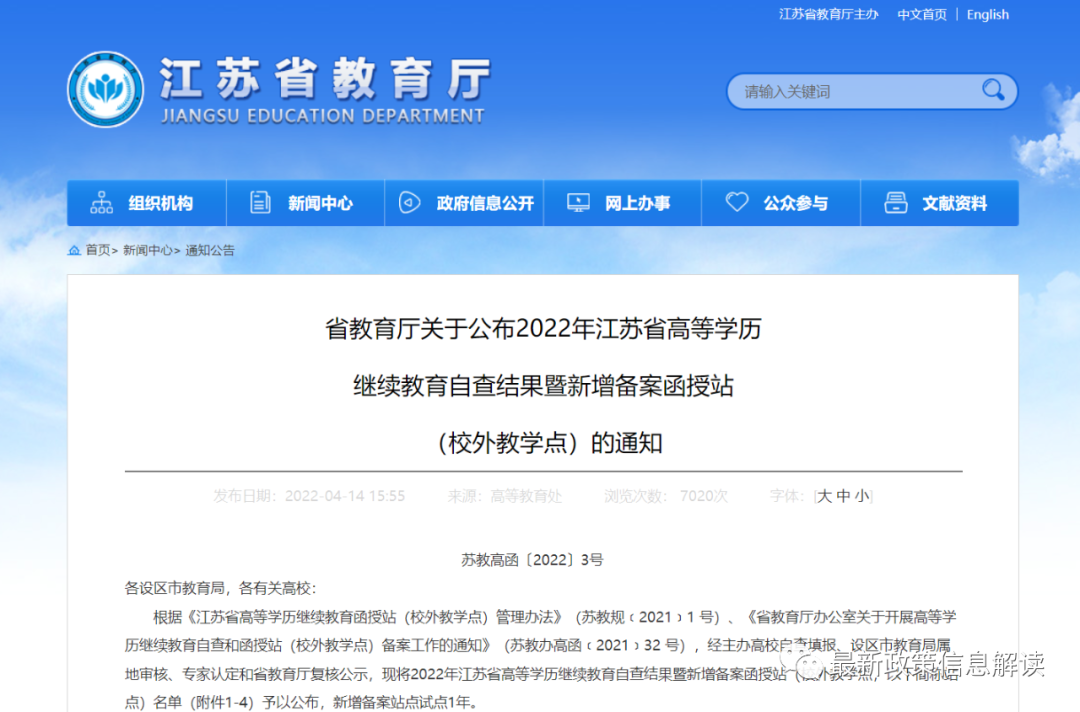Click the document icon beside 新闻中心
Screen dimensions: 1080x712
[x=259, y=202]
